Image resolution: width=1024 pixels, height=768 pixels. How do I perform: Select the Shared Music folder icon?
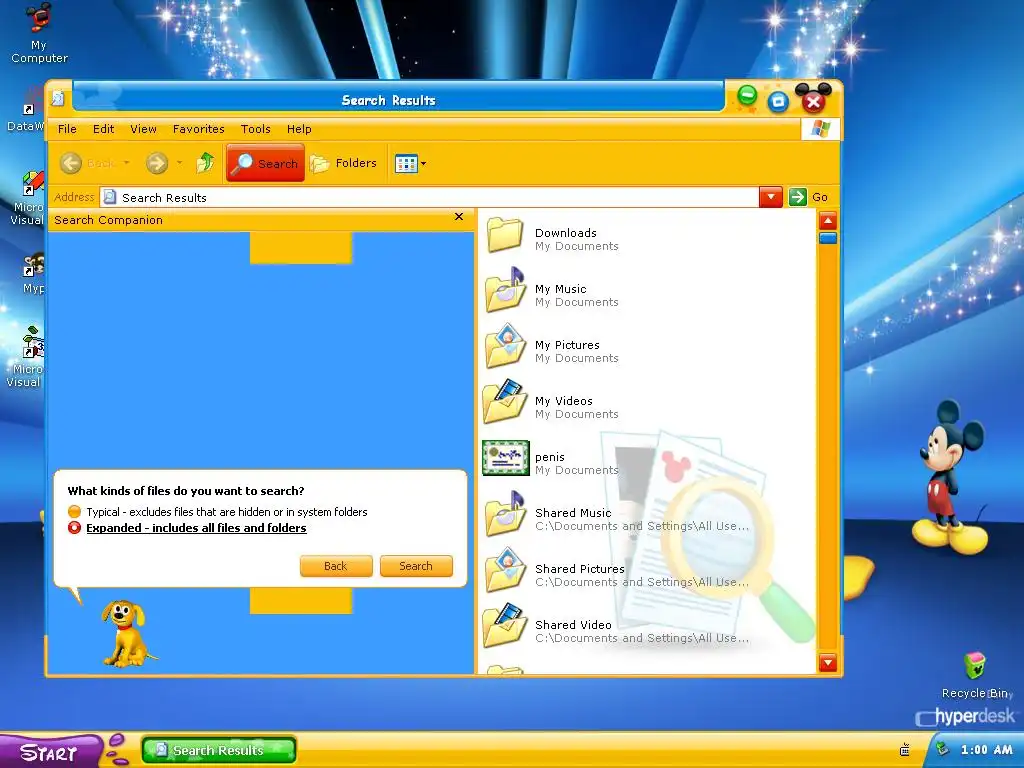[x=505, y=514]
